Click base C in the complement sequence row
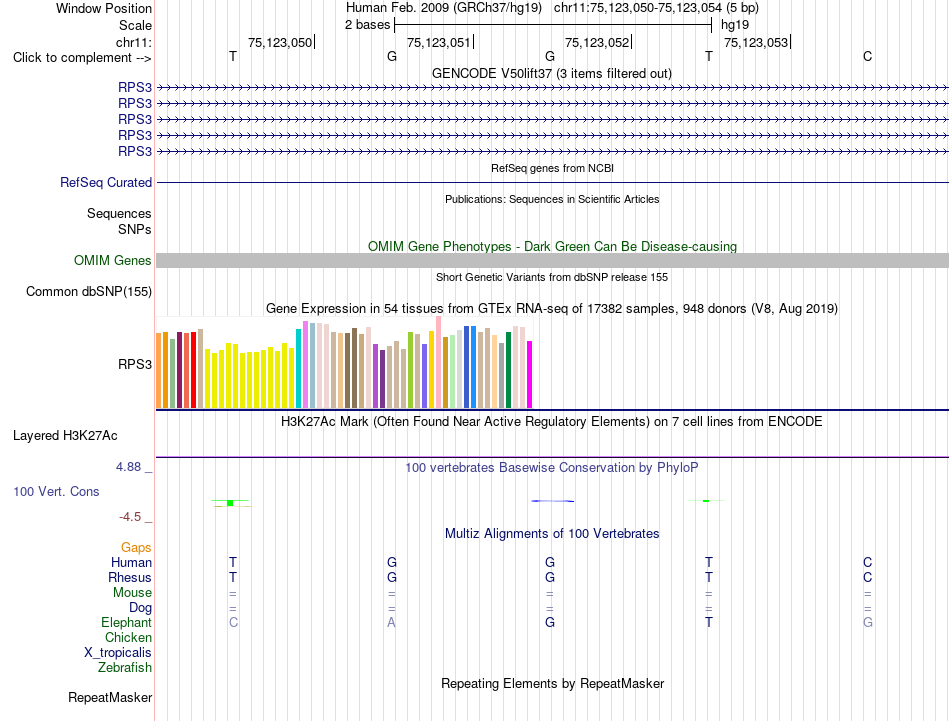Image resolution: width=950 pixels, height=721 pixels. tap(868, 56)
